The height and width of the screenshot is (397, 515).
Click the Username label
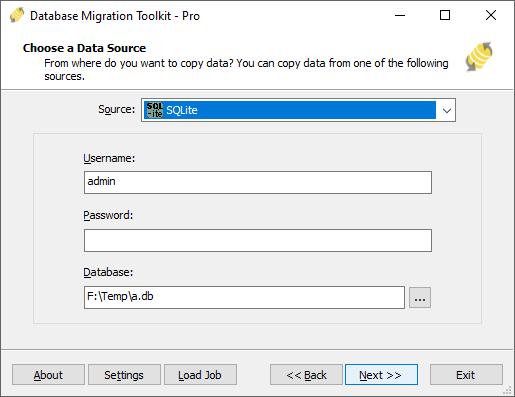[x=109, y=158]
